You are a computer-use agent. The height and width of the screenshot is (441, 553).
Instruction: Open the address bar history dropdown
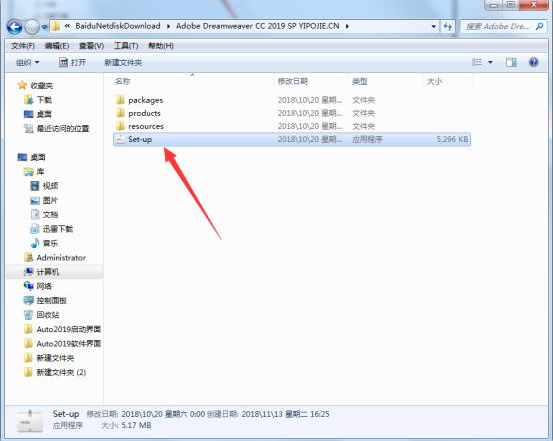tap(433, 26)
